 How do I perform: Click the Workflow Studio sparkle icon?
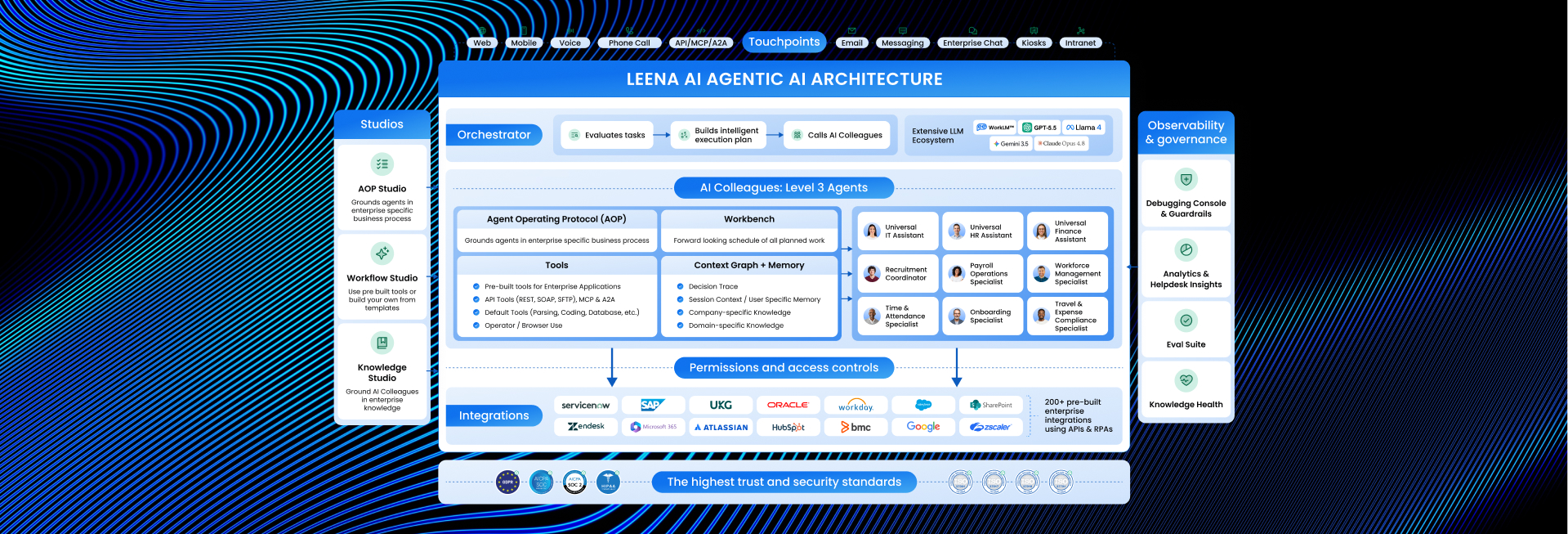(382, 254)
